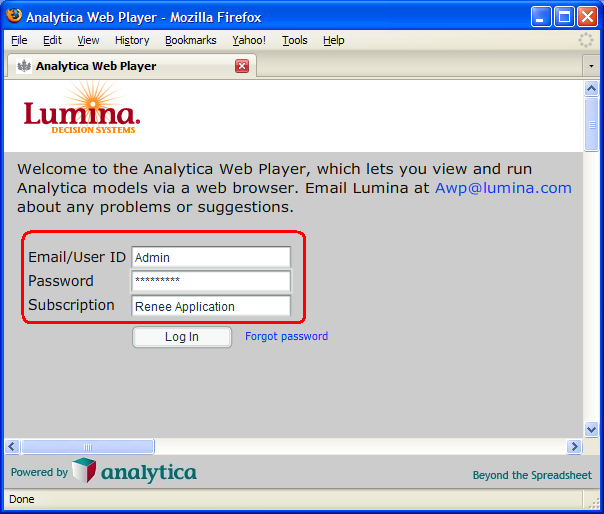Open the Bookmarks menu
Screen dimensions: 604x514
(x=191, y=40)
